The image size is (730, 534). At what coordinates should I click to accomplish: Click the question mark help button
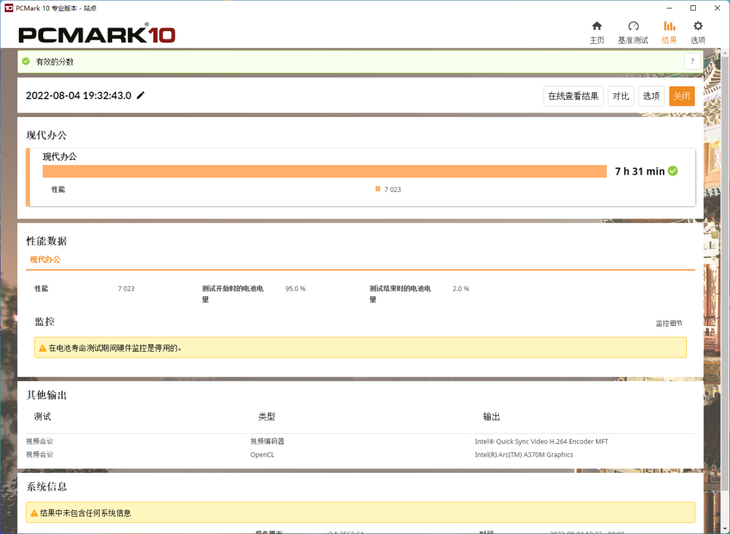coord(692,61)
